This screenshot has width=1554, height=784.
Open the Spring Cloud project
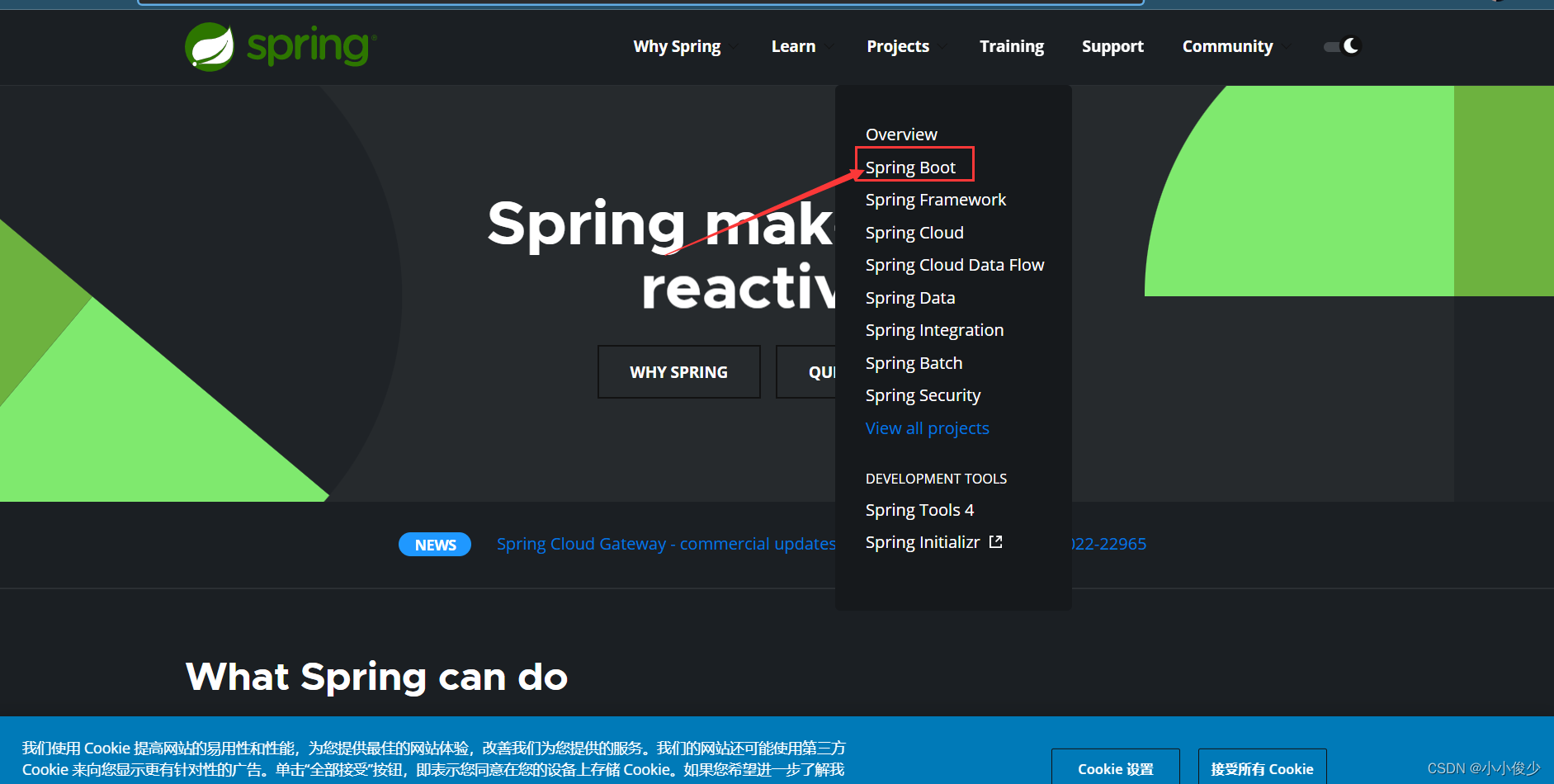tap(914, 233)
